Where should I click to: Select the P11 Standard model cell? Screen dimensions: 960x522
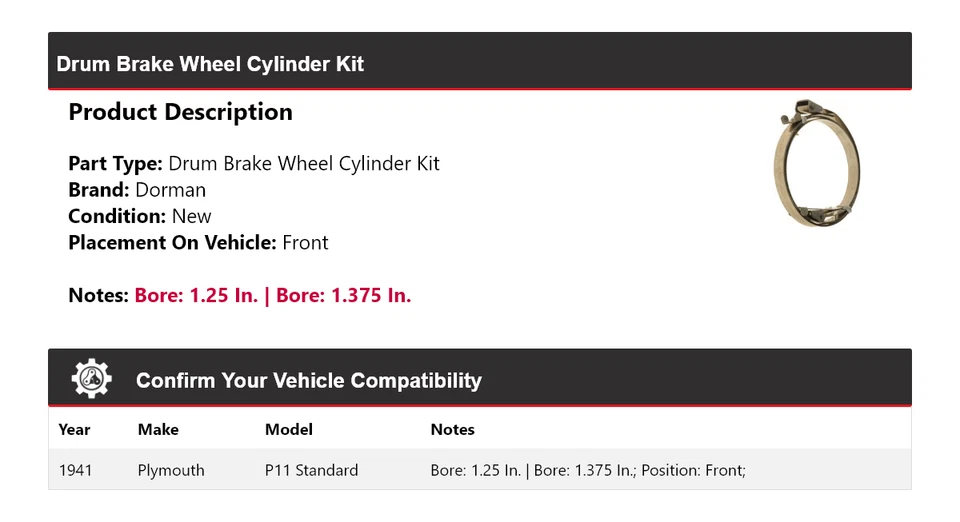[x=311, y=470]
